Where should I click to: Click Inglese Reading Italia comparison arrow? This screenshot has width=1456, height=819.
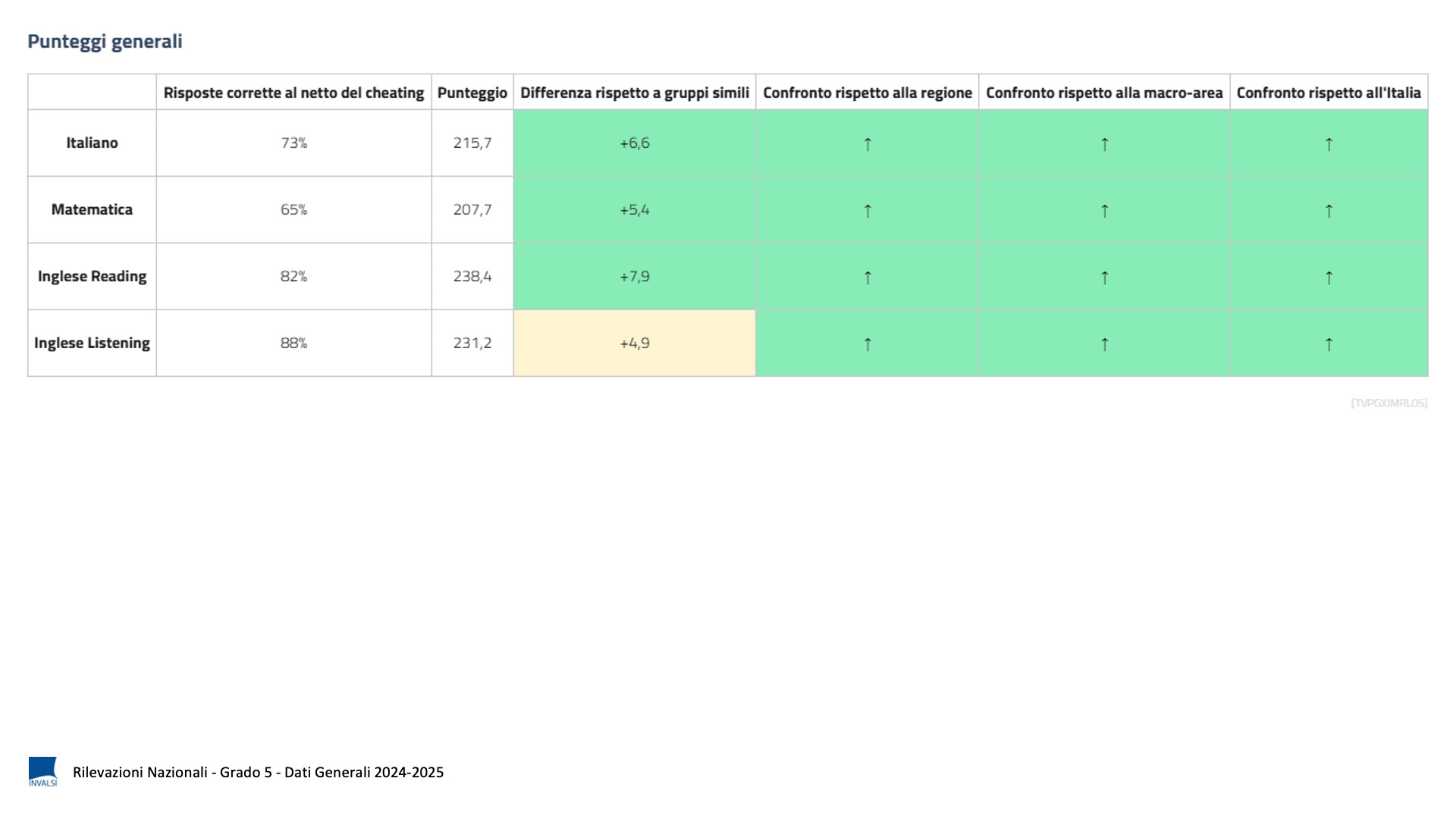click(x=1329, y=278)
